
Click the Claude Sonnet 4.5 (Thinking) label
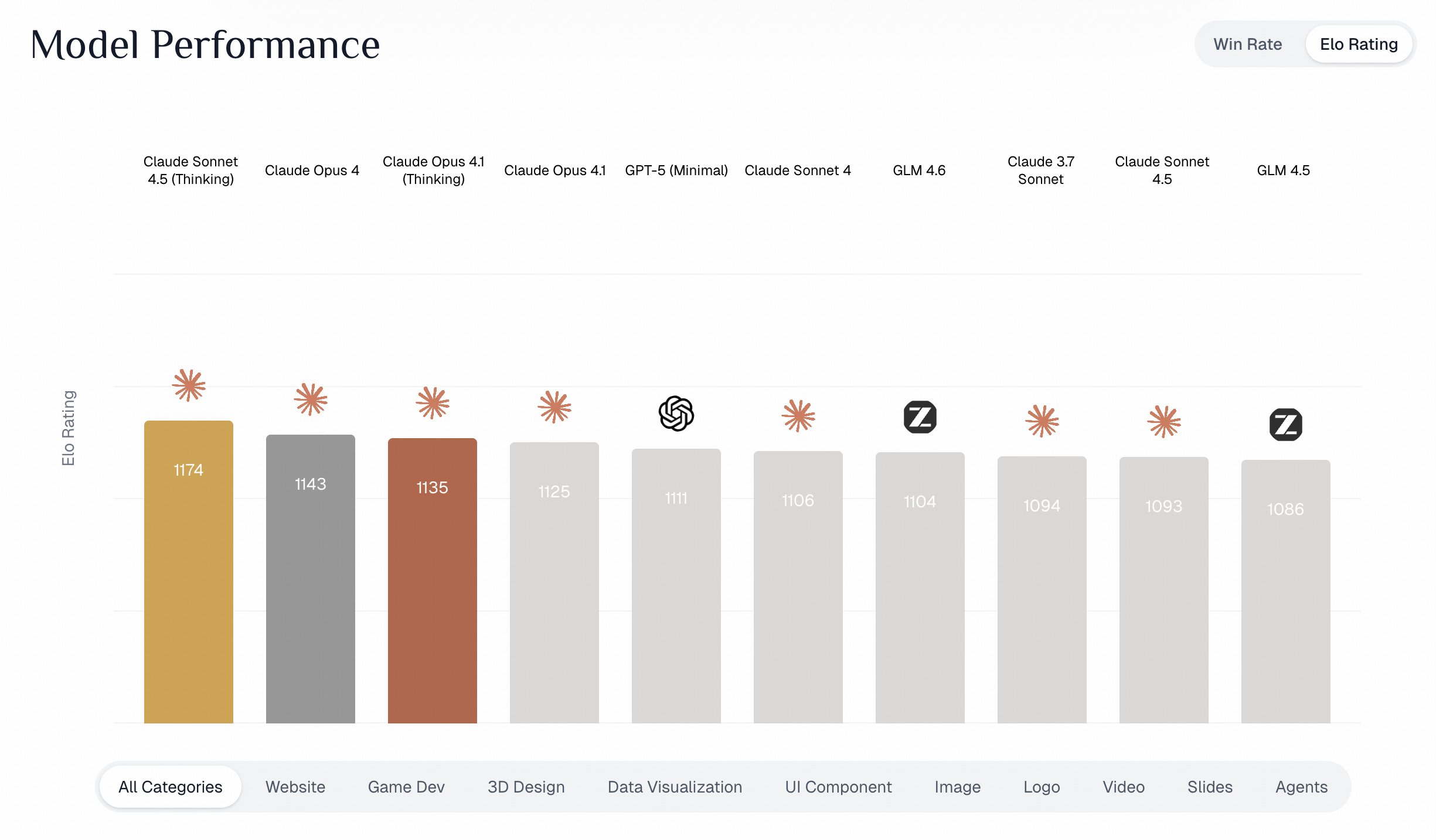[x=190, y=170]
